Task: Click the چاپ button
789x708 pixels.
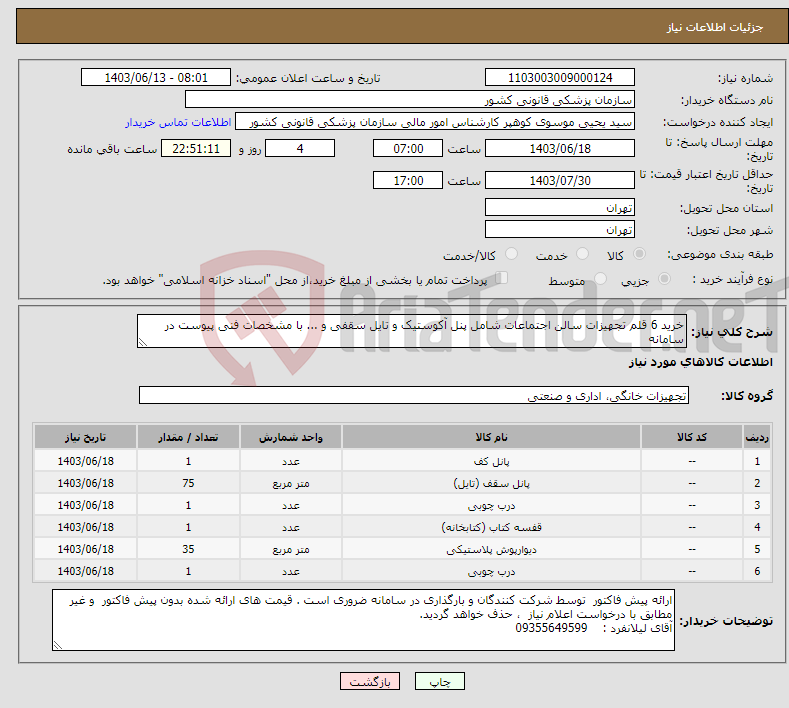Action: click(x=440, y=681)
